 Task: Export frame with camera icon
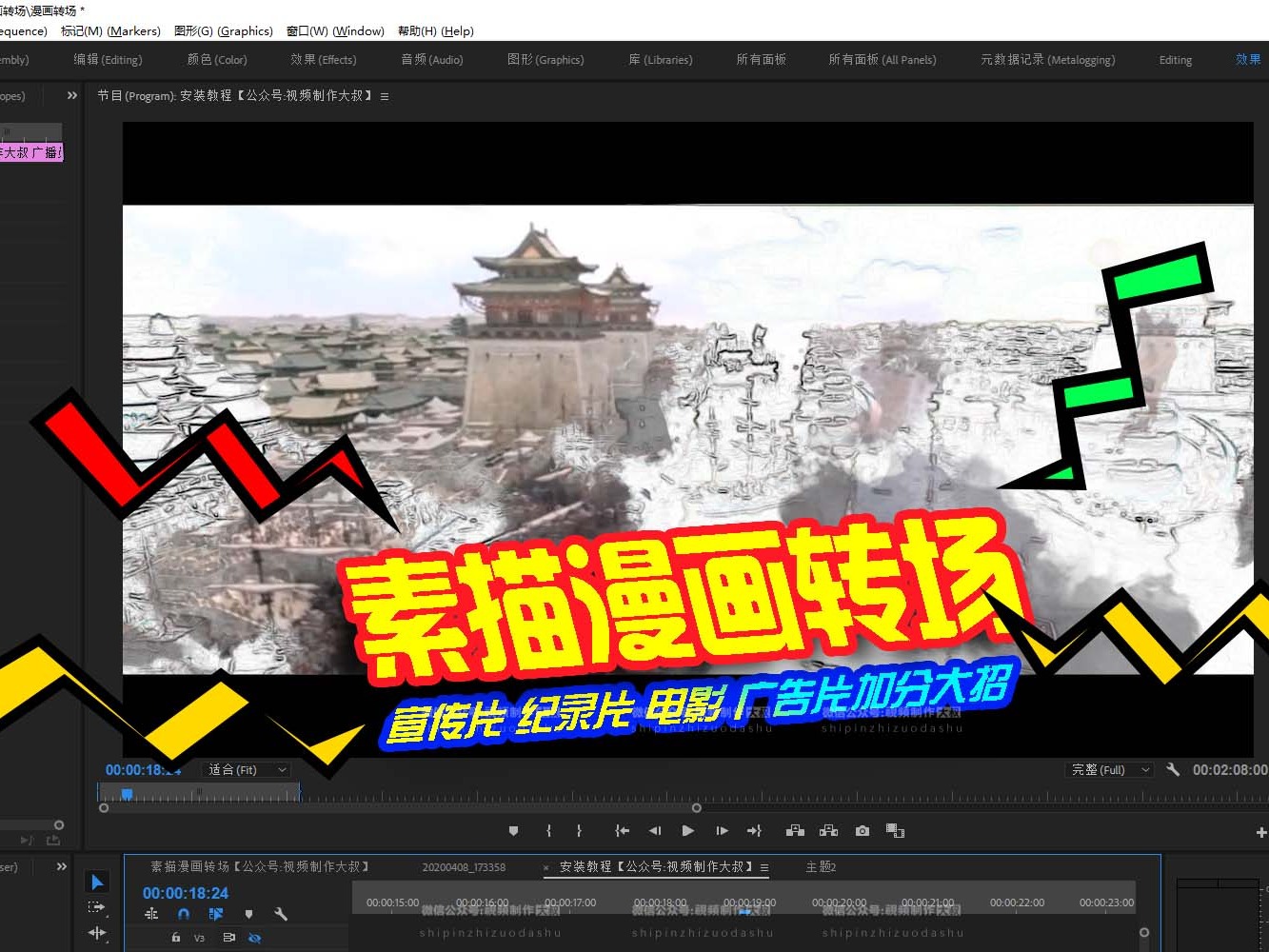click(863, 831)
